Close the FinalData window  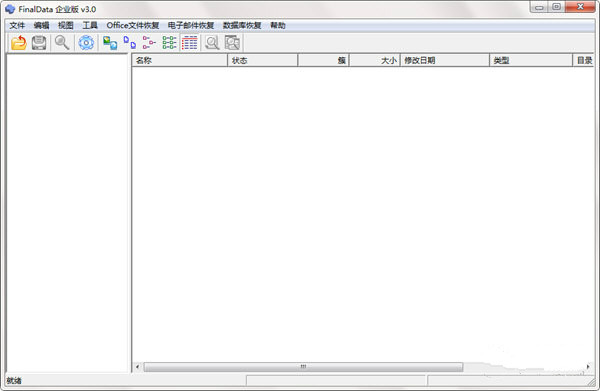pos(580,7)
